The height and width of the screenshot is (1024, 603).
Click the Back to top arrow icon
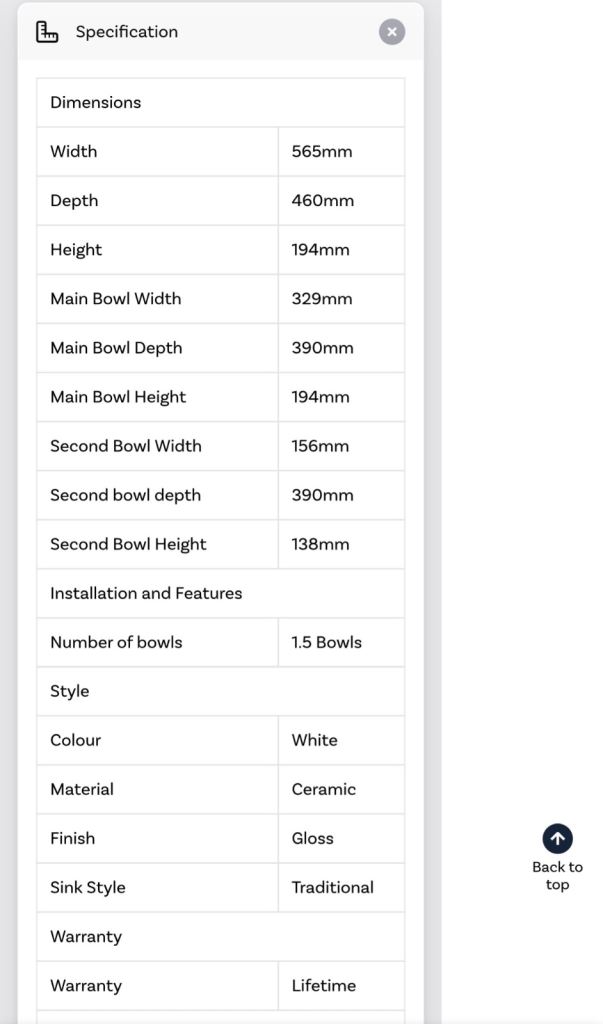pos(557,839)
